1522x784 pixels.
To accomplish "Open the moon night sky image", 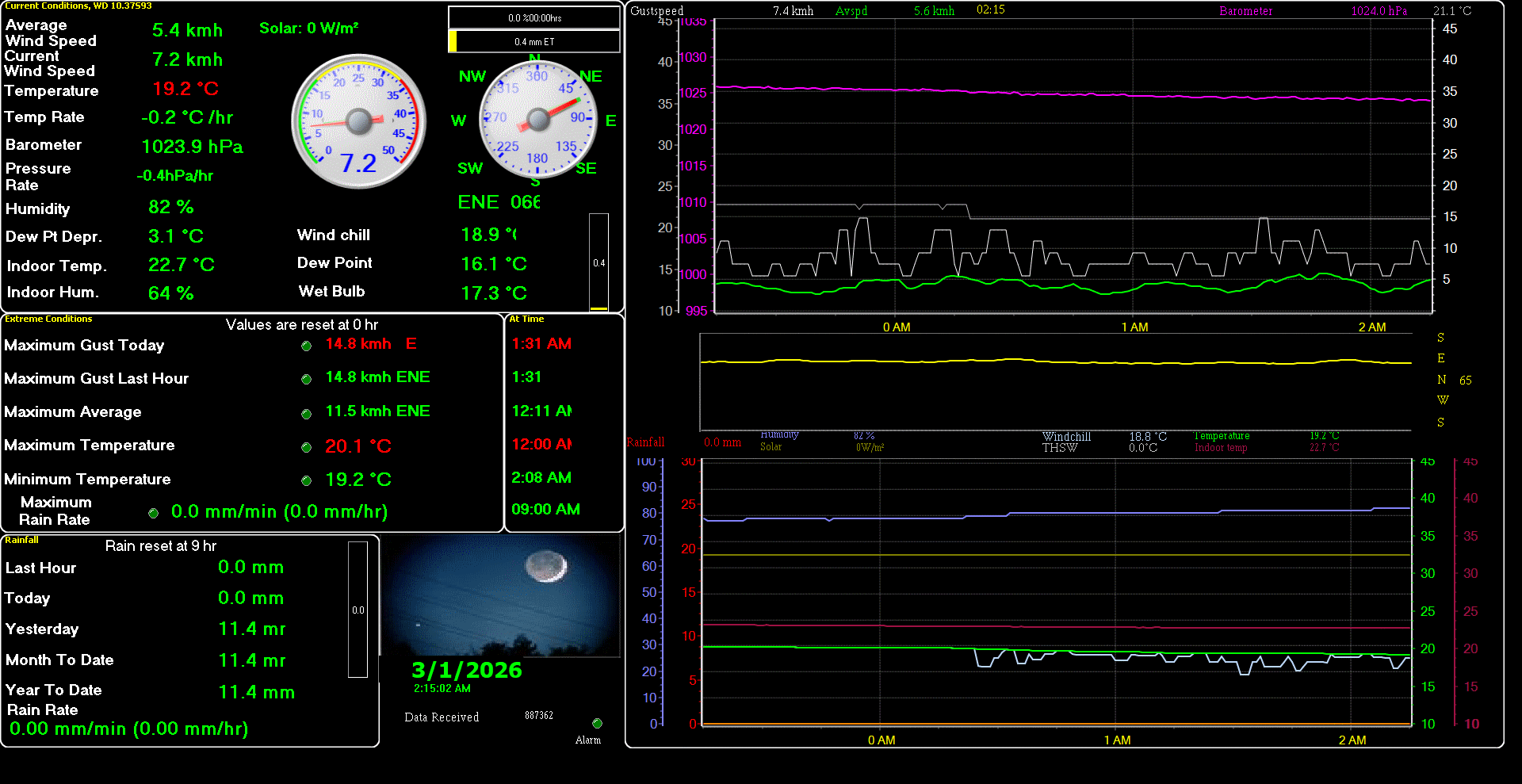I will (501, 596).
